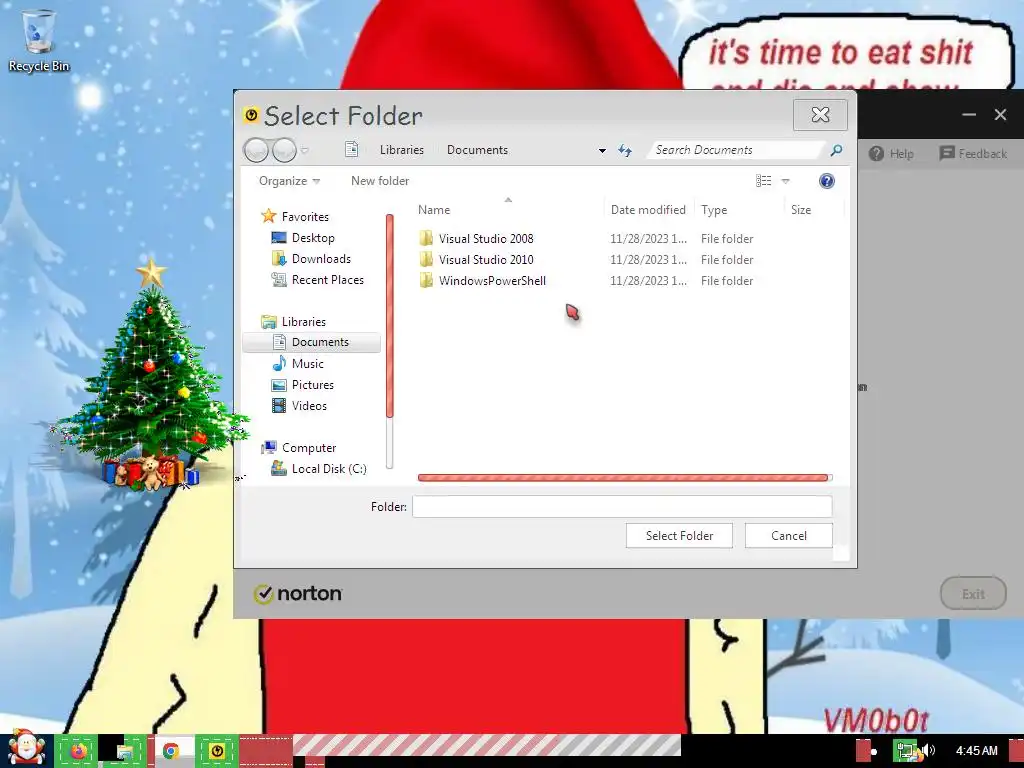Select Local Disk (C:) in navigation pane
The image size is (1024, 768).
(319, 468)
